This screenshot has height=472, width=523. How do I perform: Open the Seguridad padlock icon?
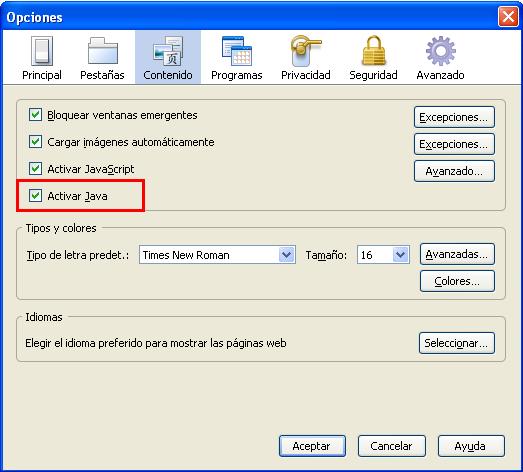click(374, 51)
